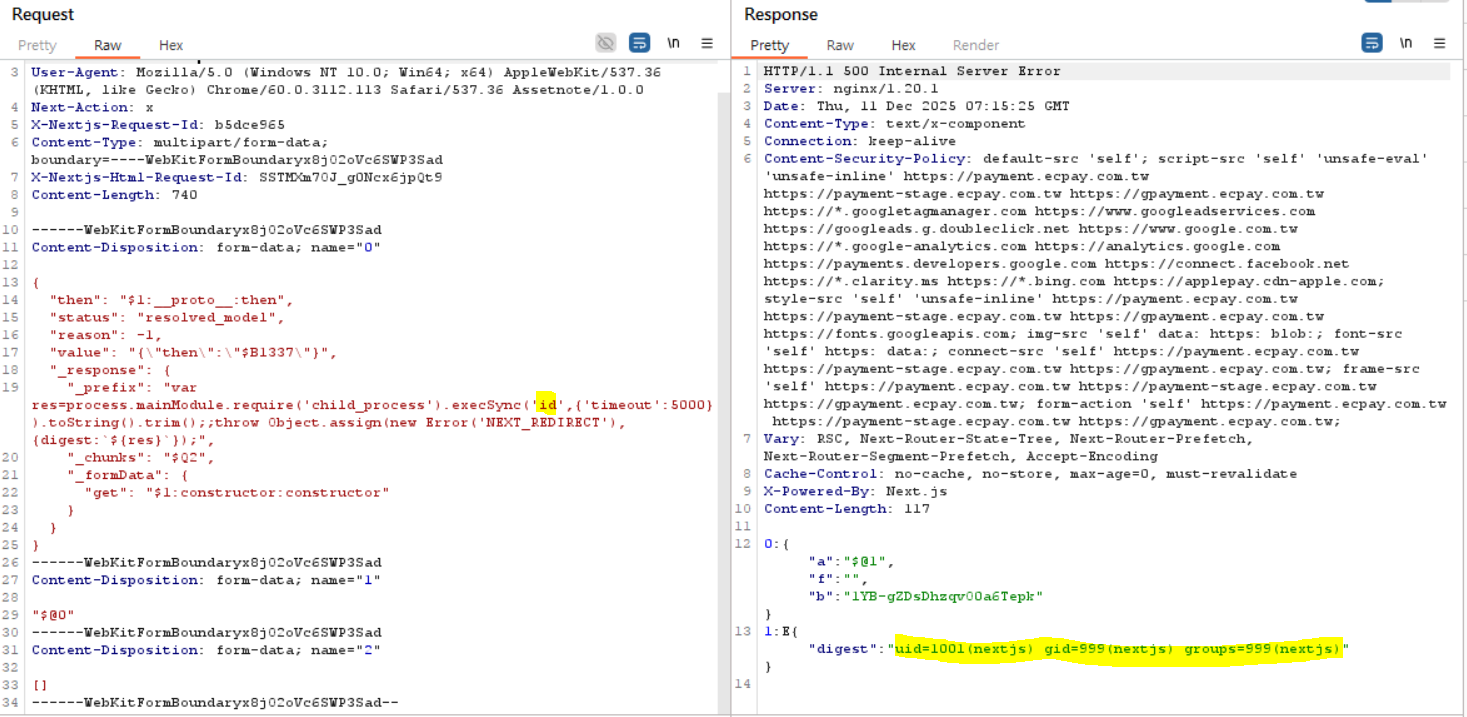The width and height of the screenshot is (1467, 717).
Task: Open Request panel hamburger options menu
Action: pyautogui.click(x=707, y=43)
